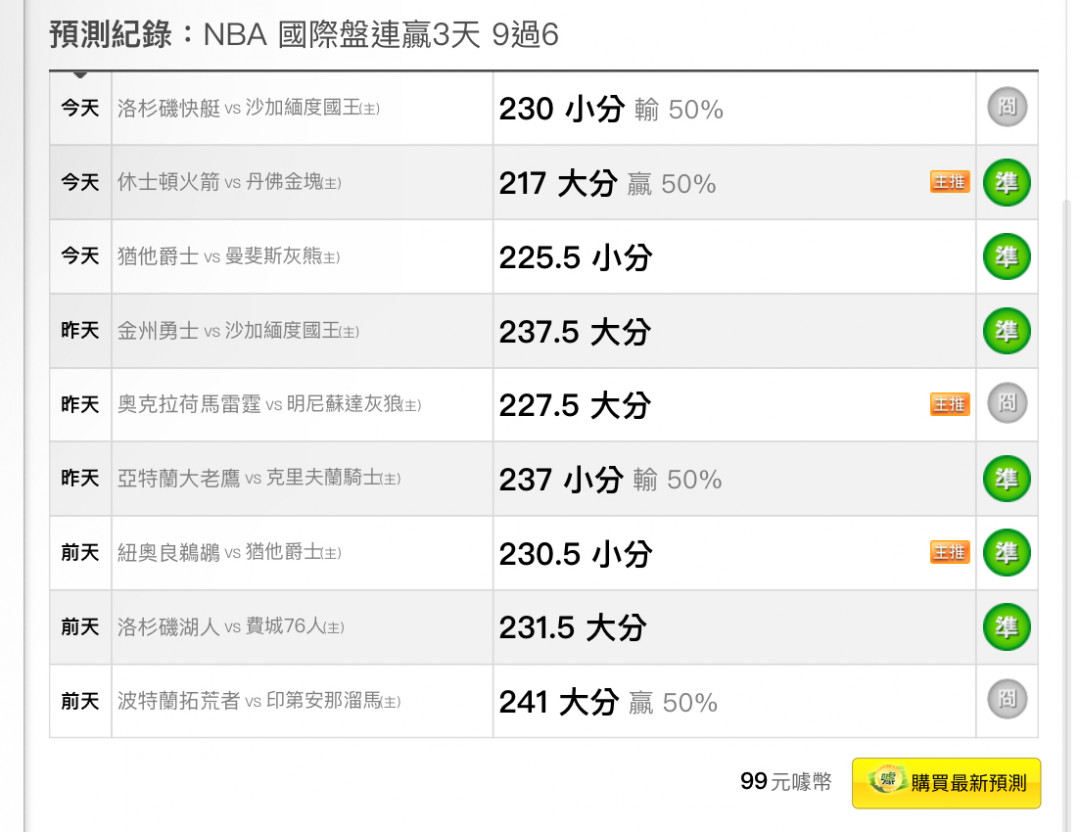Image resolution: width=1080 pixels, height=832 pixels.
Task: Select the 230 小分 prediction cell
Action: (x=734, y=108)
